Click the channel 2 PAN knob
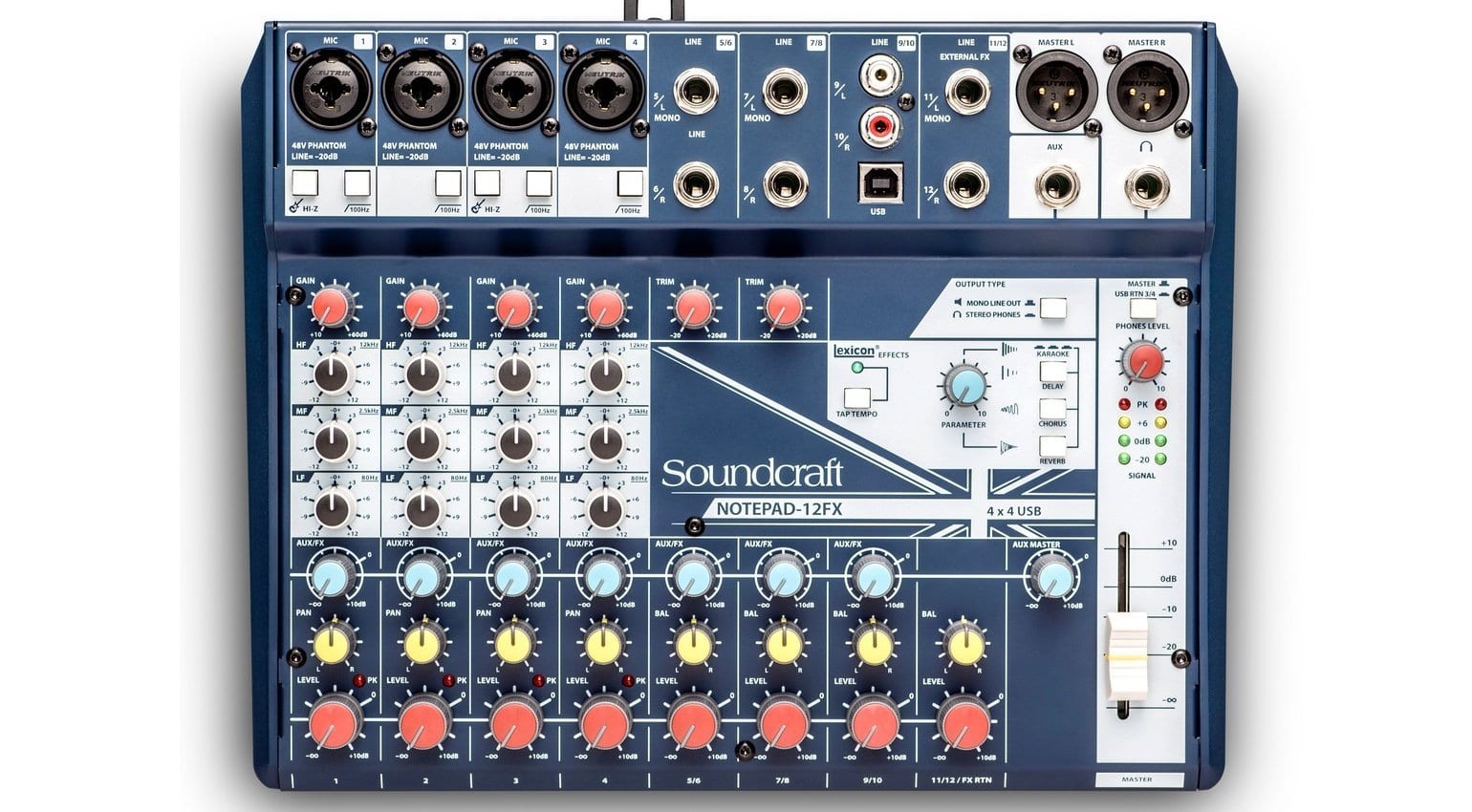Screen dimensions: 1472x812 coord(422,647)
